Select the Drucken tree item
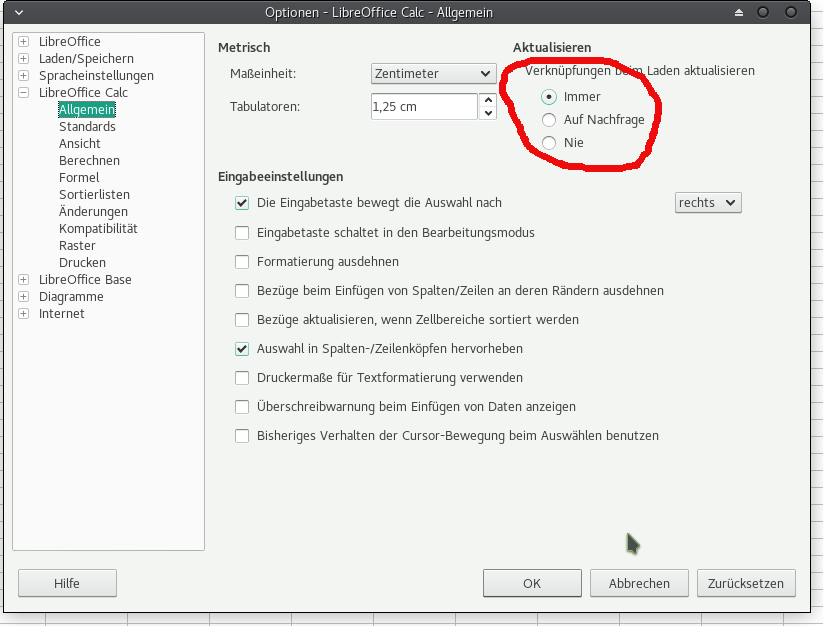Image resolution: width=823 pixels, height=626 pixels. pyautogui.click(x=82, y=263)
